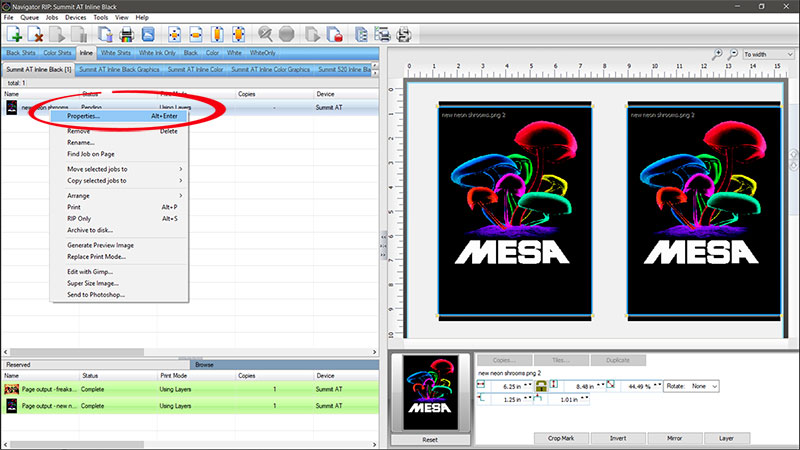Click the Layer button
The width and height of the screenshot is (800, 450).
point(727,438)
